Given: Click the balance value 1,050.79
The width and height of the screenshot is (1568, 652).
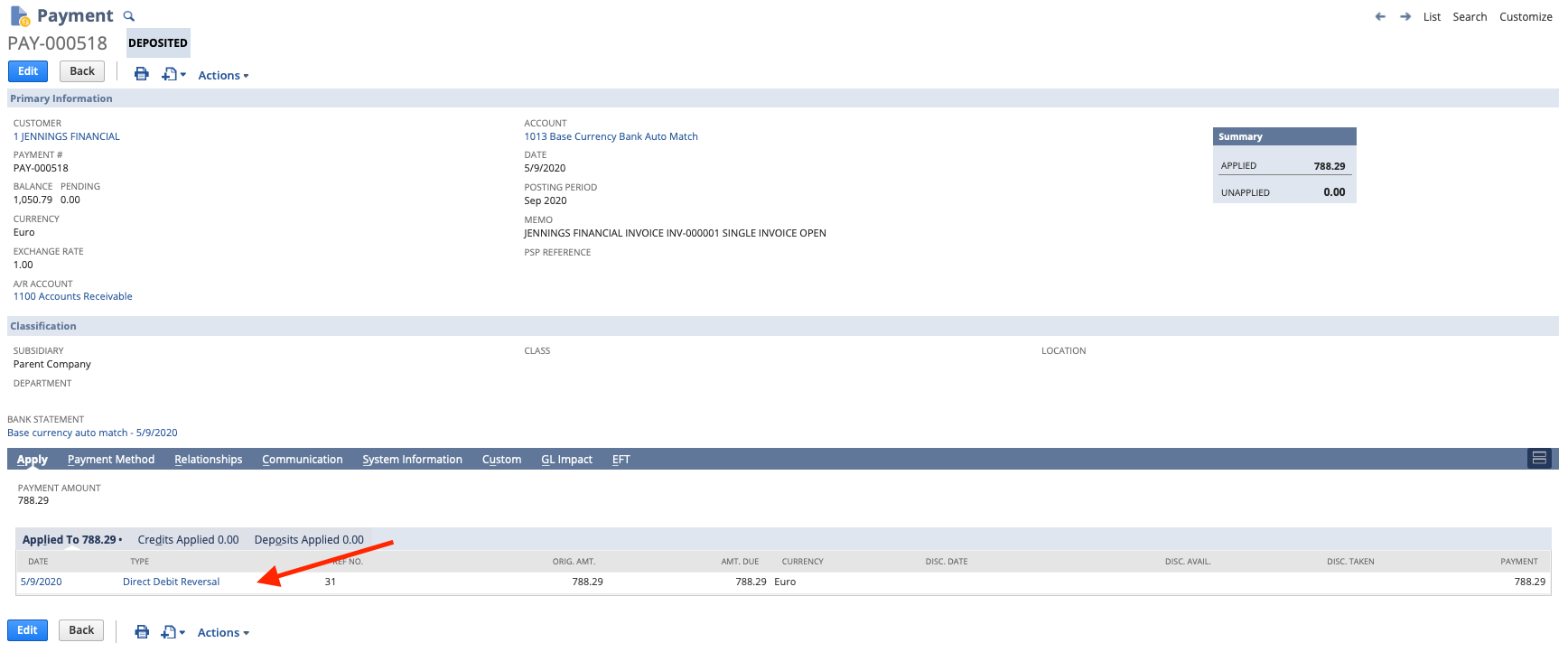Looking at the screenshot, I should click(33, 200).
